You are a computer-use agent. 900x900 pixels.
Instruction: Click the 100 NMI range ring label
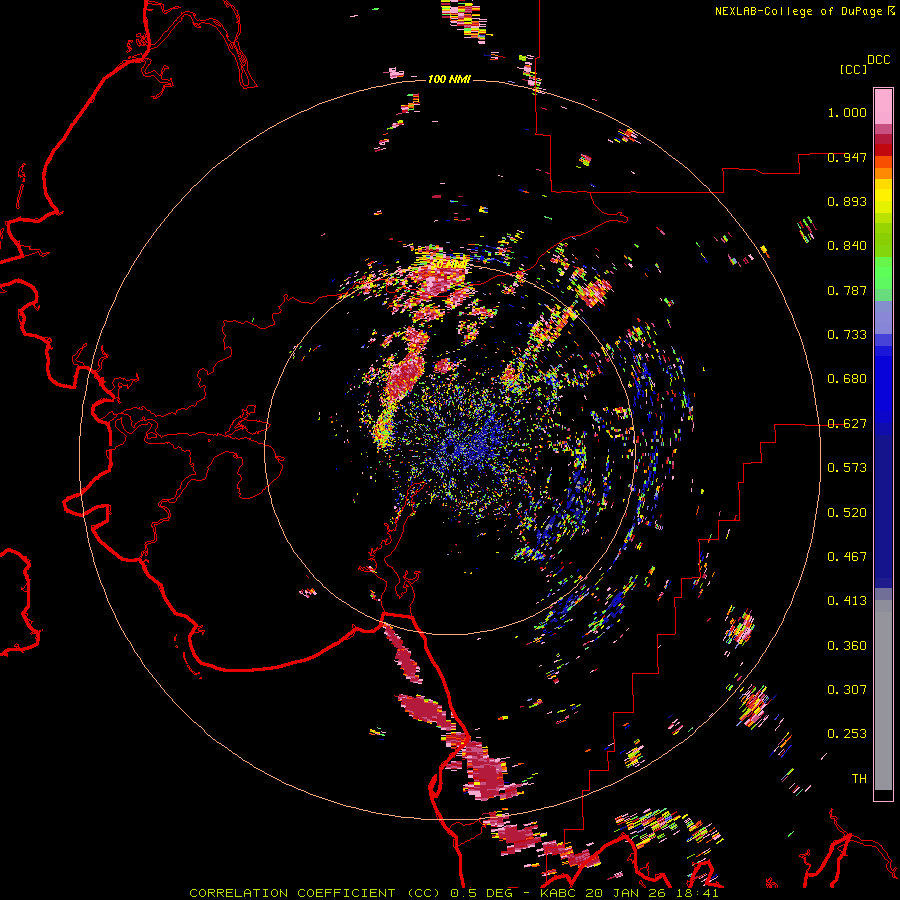pyautogui.click(x=449, y=79)
